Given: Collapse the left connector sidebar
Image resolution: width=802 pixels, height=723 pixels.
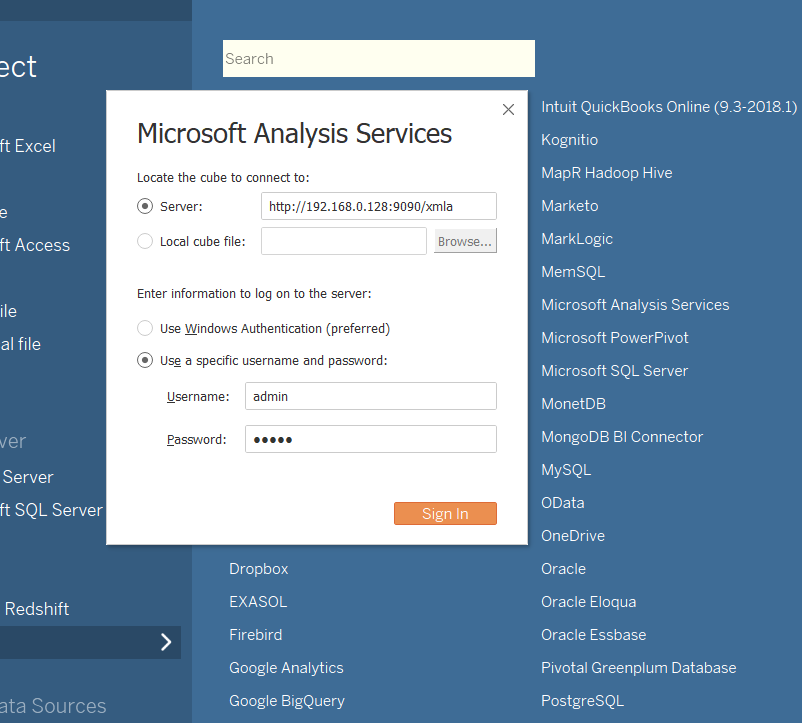Looking at the screenshot, I should 166,643.
